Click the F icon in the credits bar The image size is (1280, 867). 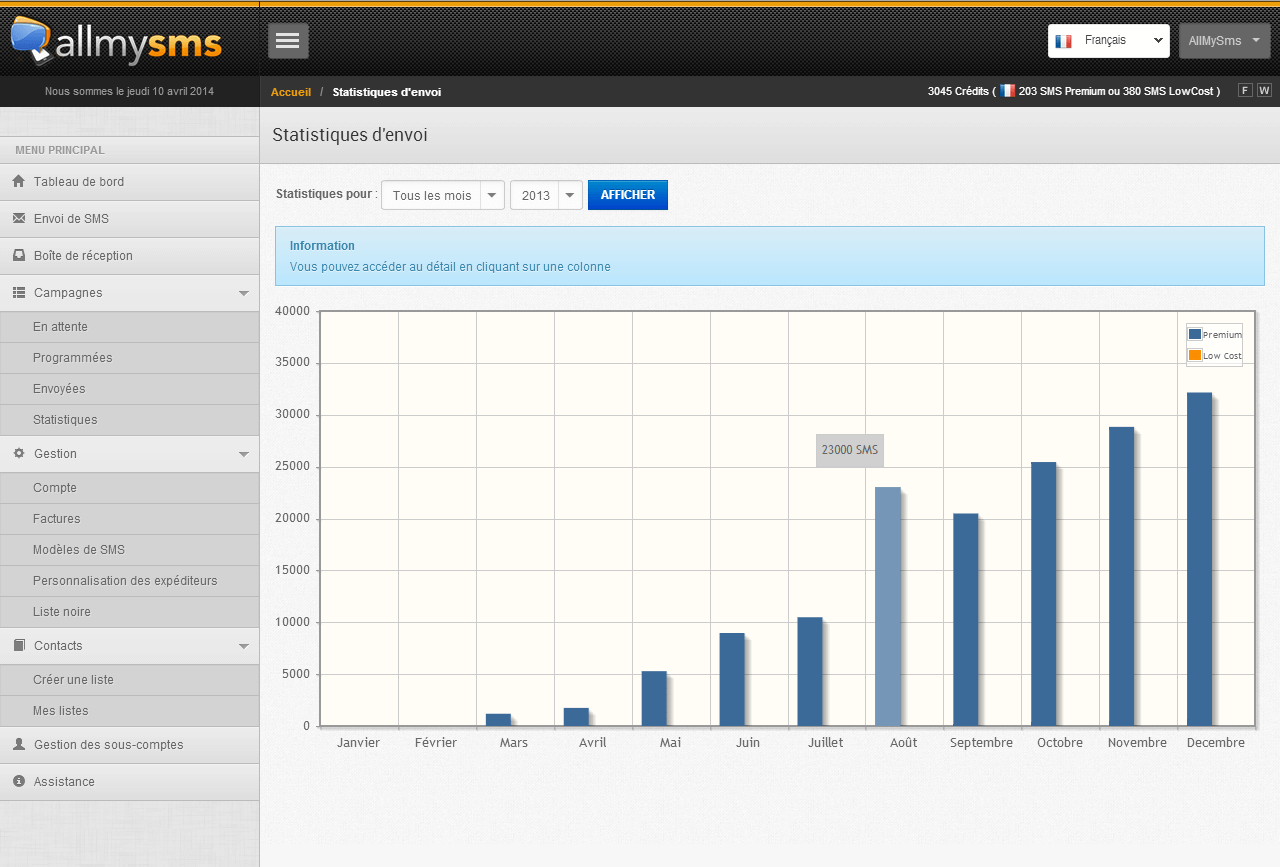1245,91
